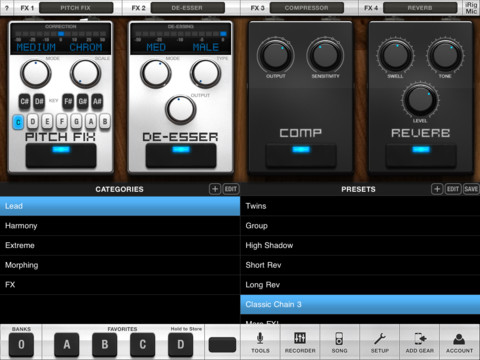Open FX 2 De-Esser effect selector
The height and width of the screenshot is (360, 480).
coord(187,8)
